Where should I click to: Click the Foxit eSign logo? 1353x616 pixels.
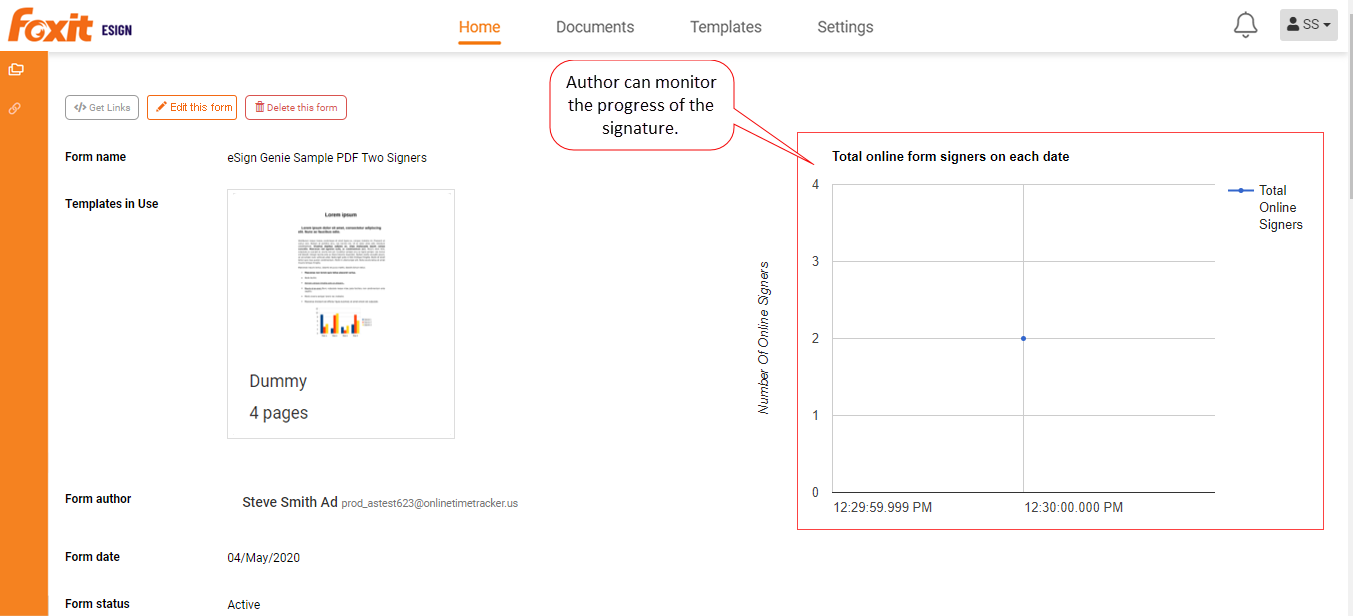pyautogui.click(x=70, y=26)
